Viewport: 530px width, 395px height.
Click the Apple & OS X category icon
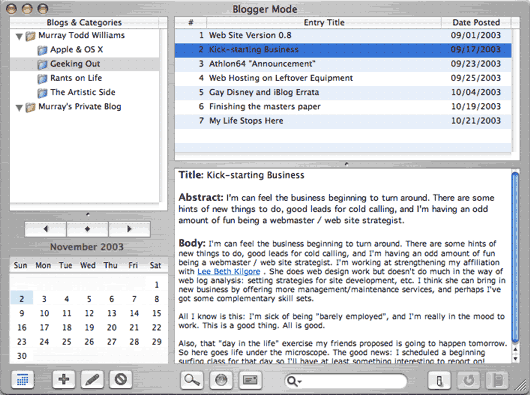coord(42,51)
